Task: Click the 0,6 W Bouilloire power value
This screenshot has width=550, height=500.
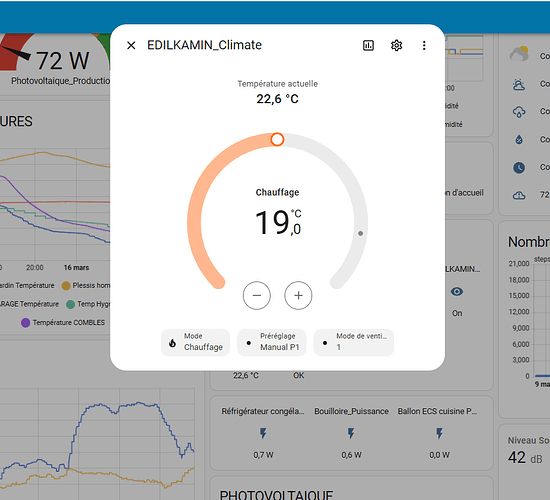Action: pos(351,455)
